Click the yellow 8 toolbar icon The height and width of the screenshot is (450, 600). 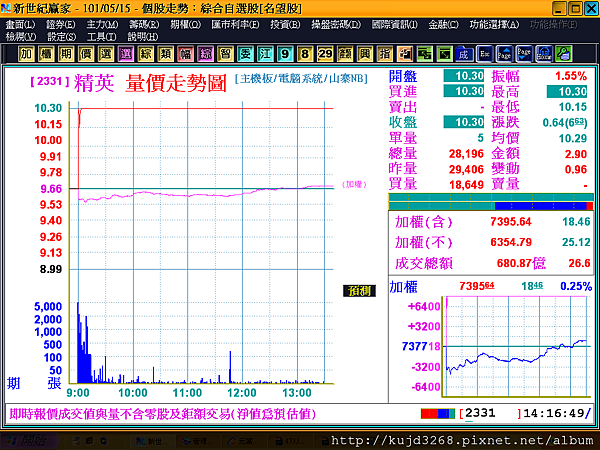(x=305, y=54)
